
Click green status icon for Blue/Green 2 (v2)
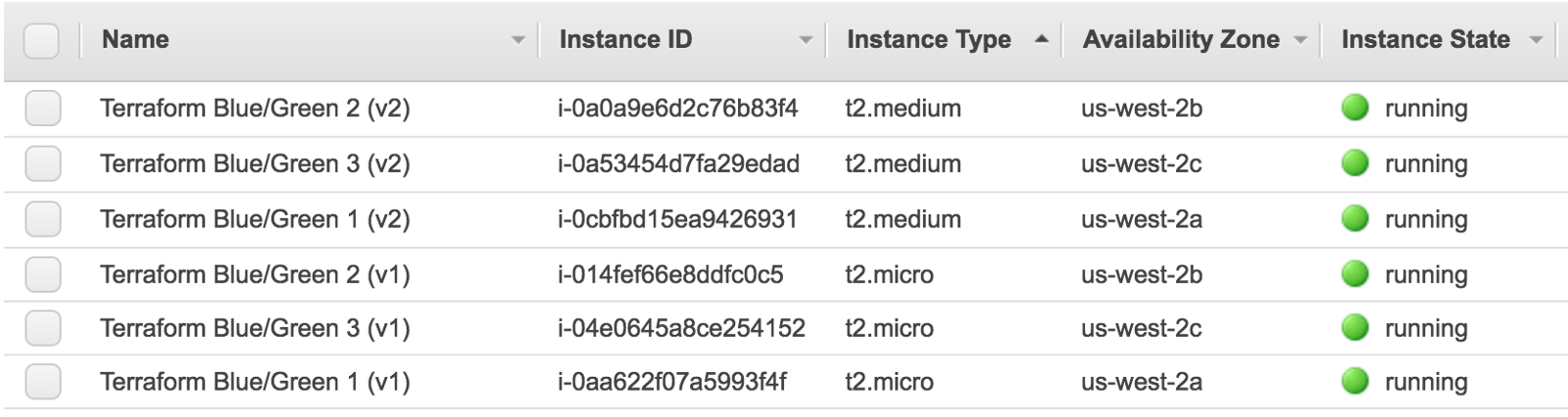tap(1354, 108)
